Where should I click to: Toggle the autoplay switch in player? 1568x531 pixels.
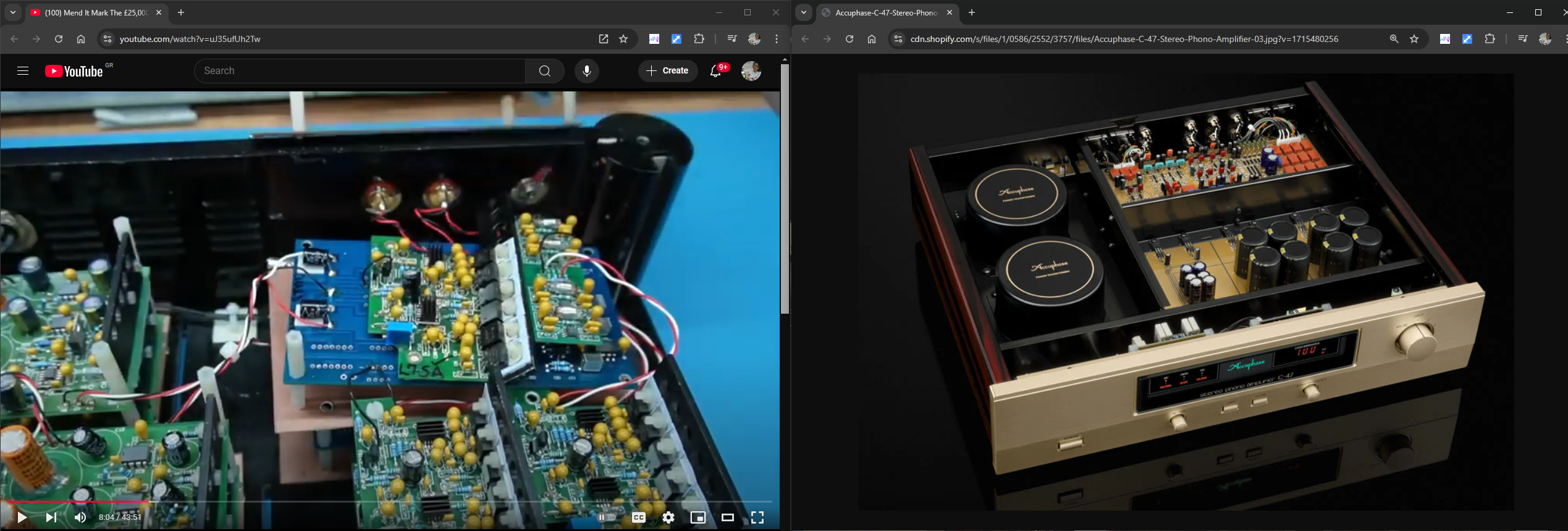pyautogui.click(x=607, y=517)
